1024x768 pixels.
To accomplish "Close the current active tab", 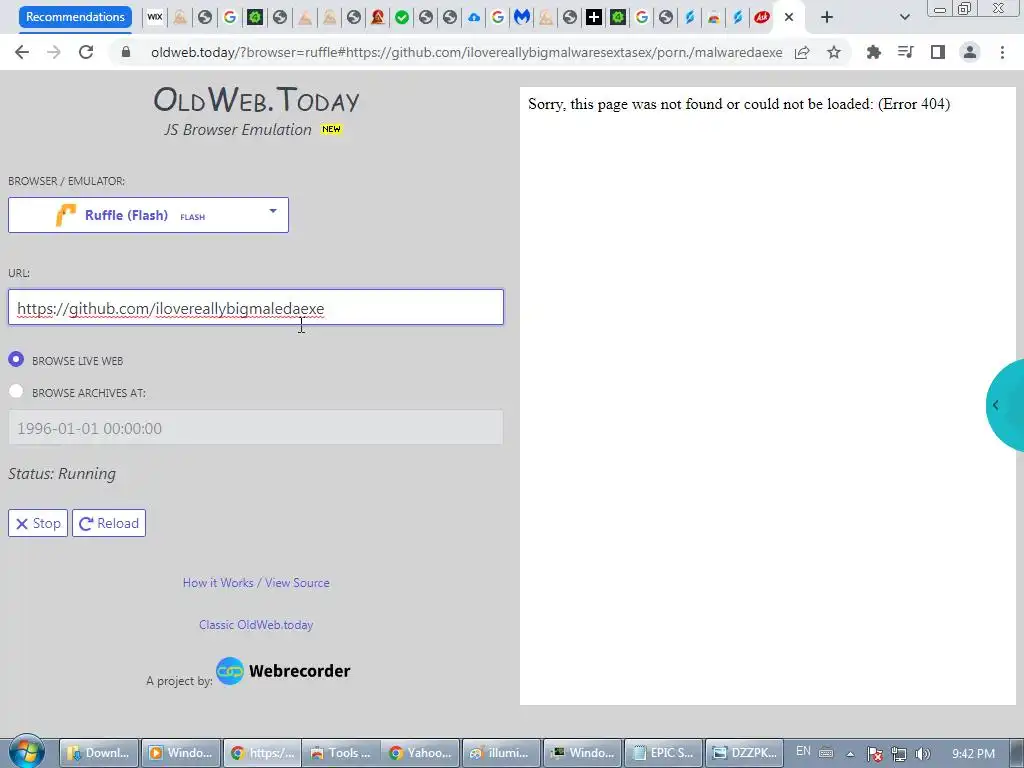I will point(789,17).
